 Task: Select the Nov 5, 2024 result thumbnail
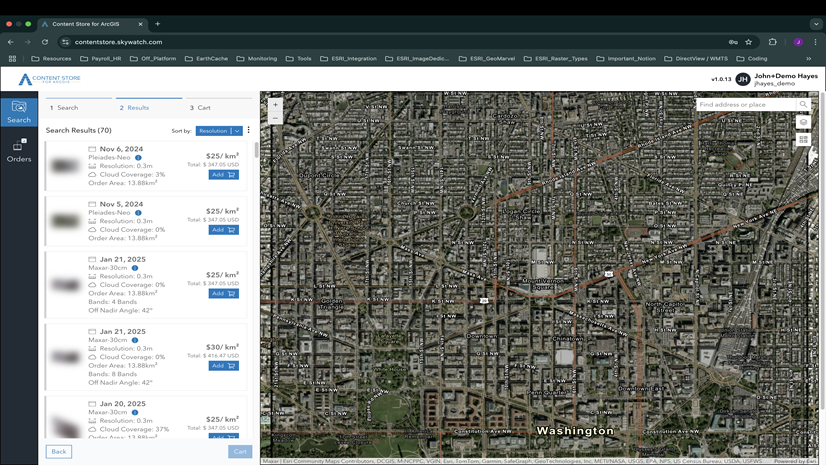65,221
